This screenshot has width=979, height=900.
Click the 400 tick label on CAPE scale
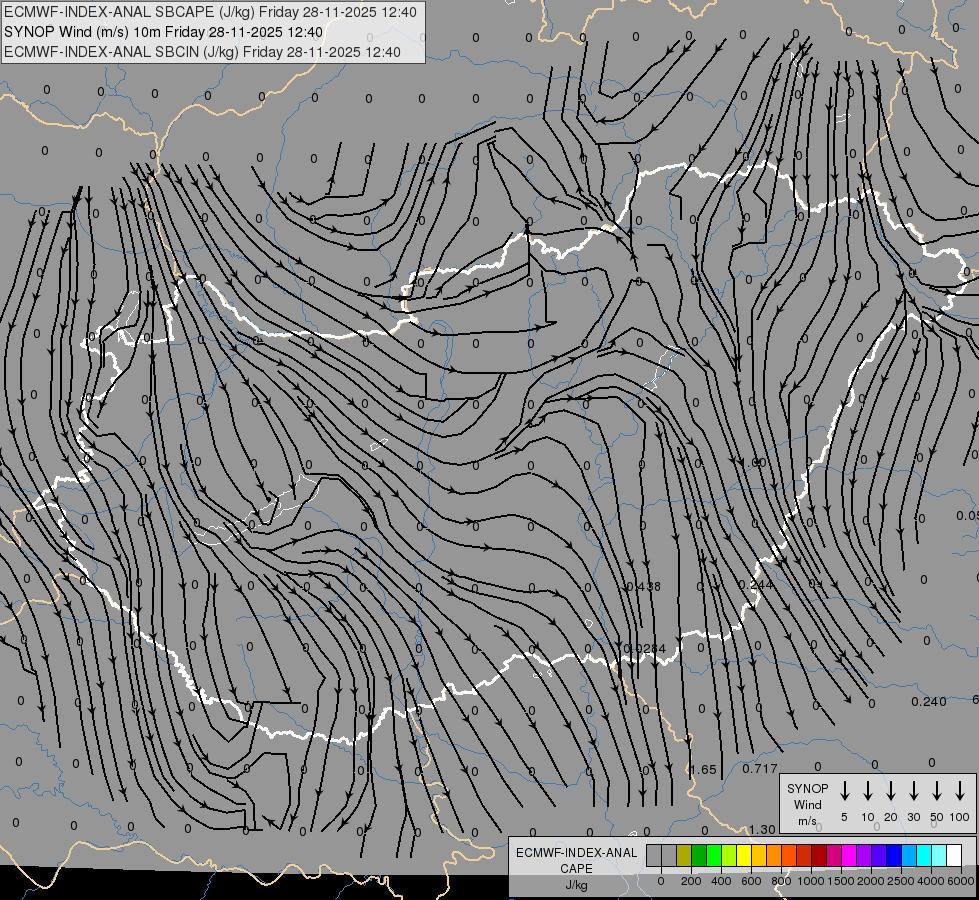[721, 881]
